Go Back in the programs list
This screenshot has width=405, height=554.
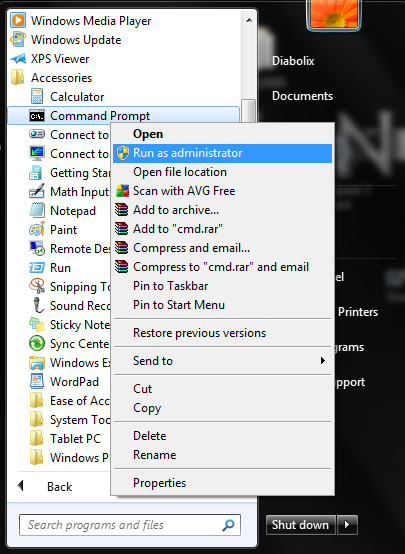pos(59,487)
